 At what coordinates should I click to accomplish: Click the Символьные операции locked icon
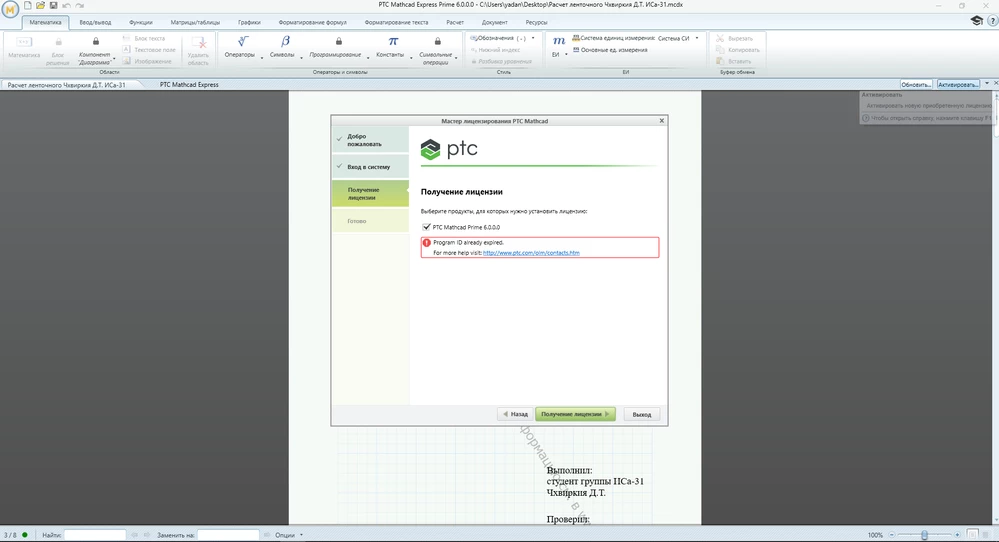[437, 41]
